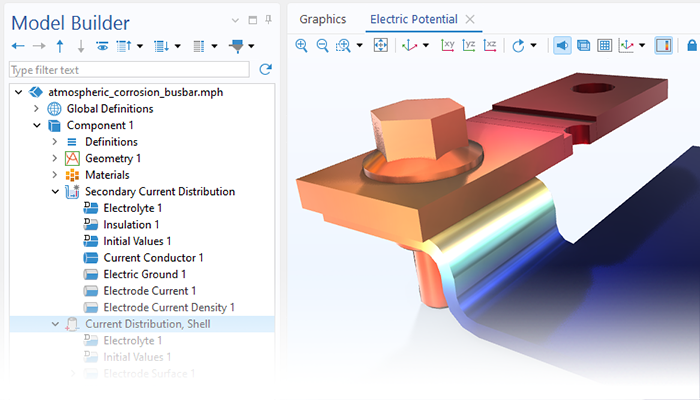
Task: Open the tree columns layout dropdown arrow
Action: pyautogui.click(x=214, y=46)
